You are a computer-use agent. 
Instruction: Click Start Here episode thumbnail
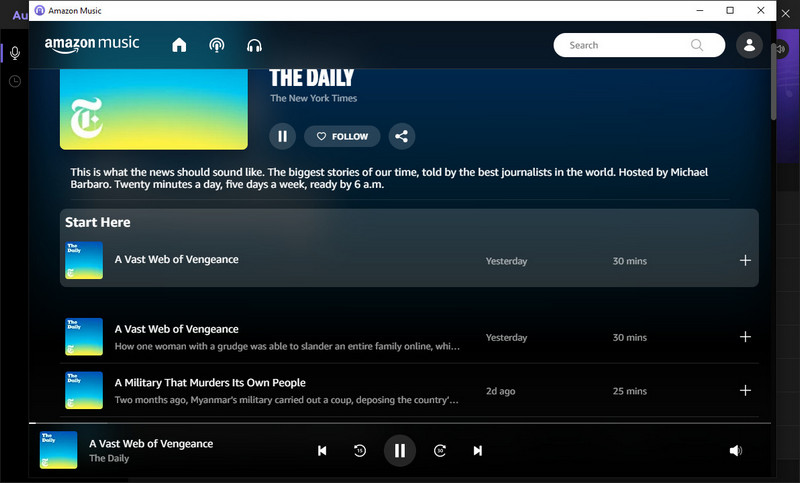point(84,260)
